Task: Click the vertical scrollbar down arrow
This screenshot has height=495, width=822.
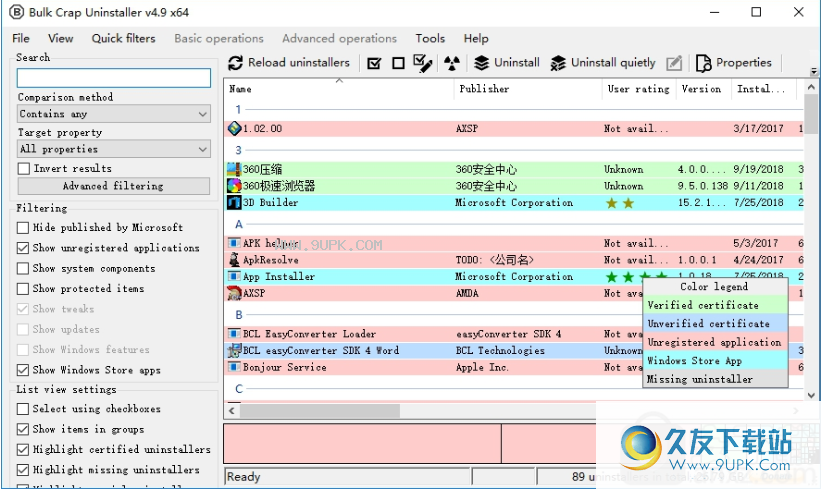Action: coord(811,395)
